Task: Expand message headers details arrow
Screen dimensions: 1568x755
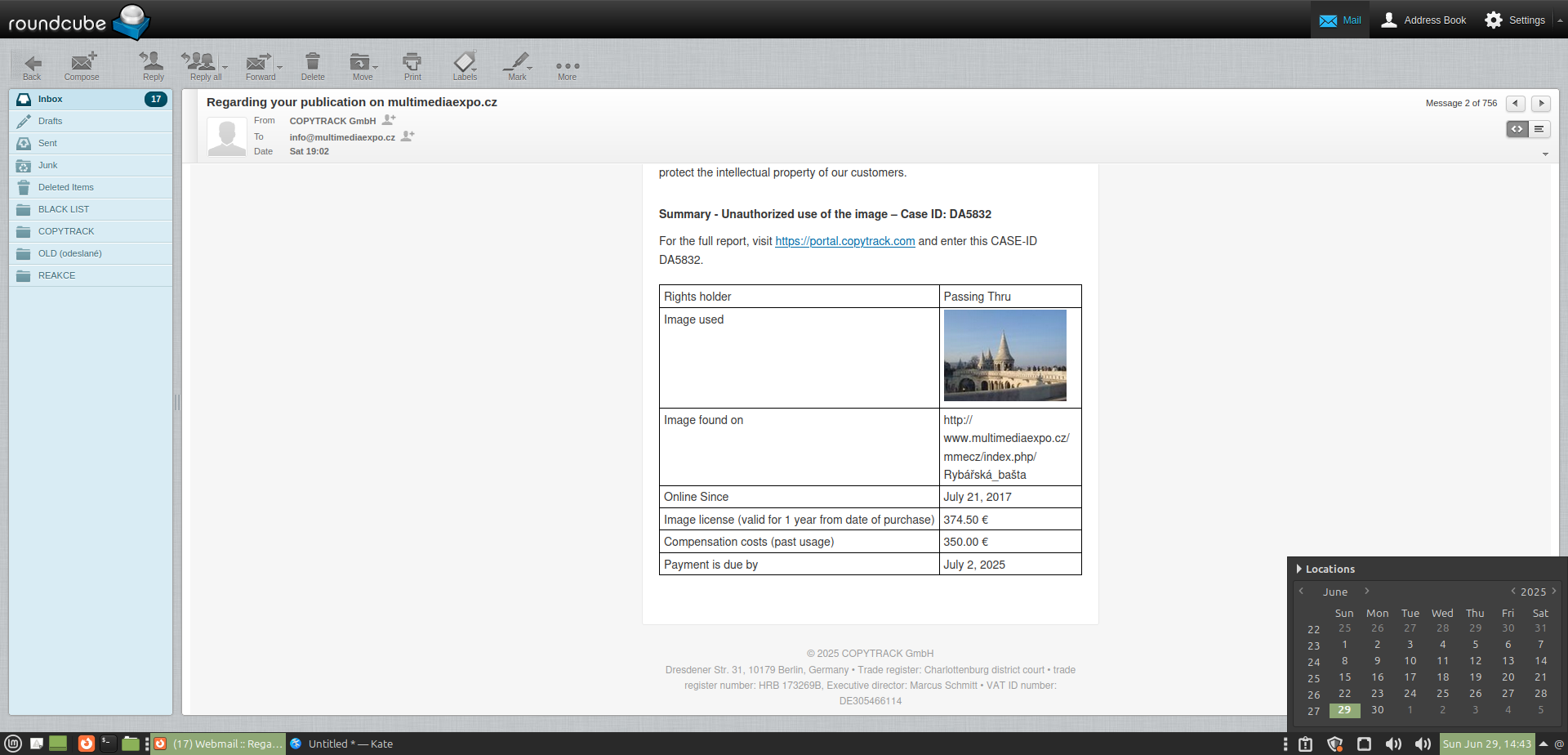Action: point(1545,154)
